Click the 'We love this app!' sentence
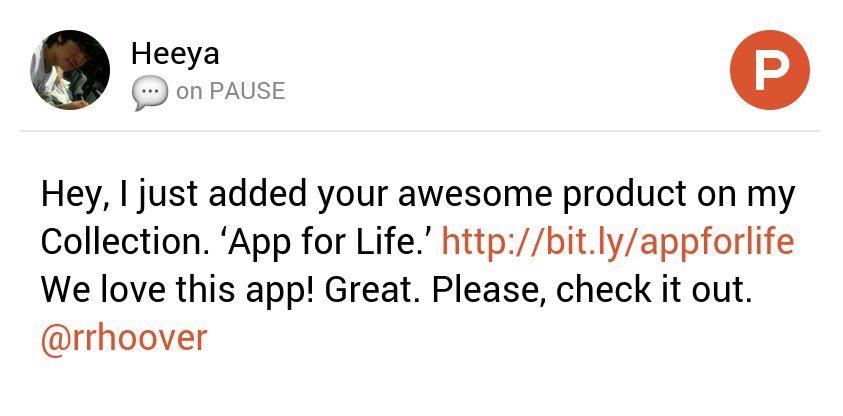 [x=177, y=290]
